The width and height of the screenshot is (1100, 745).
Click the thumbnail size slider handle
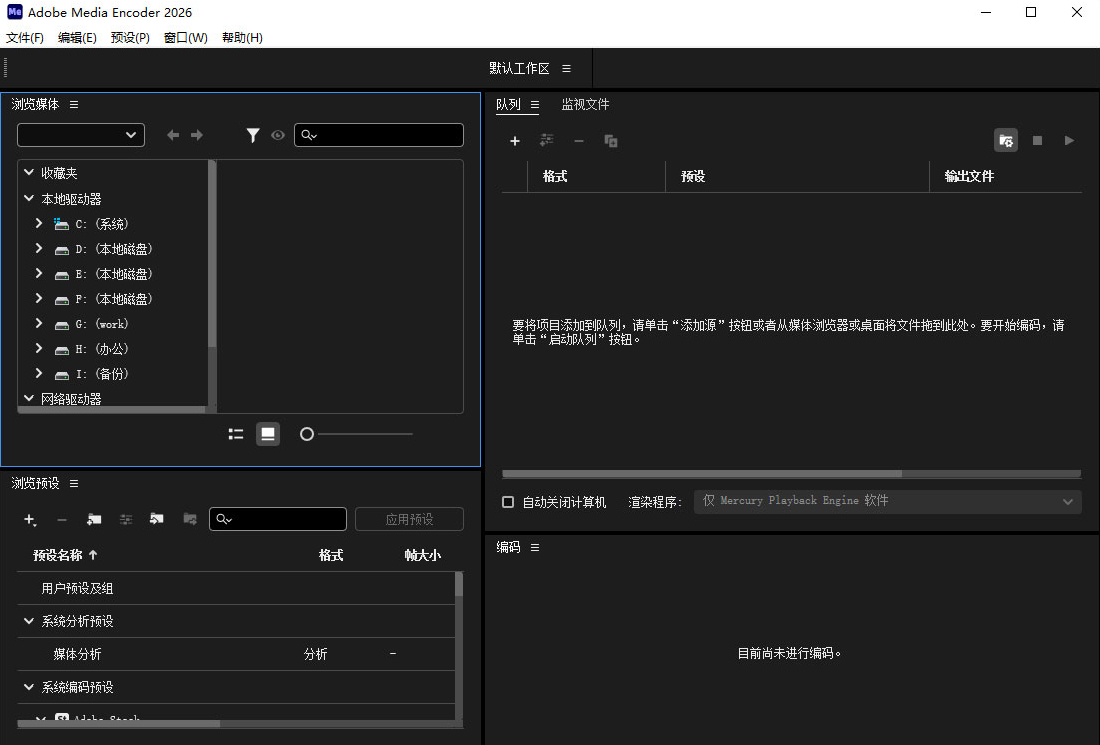(307, 434)
